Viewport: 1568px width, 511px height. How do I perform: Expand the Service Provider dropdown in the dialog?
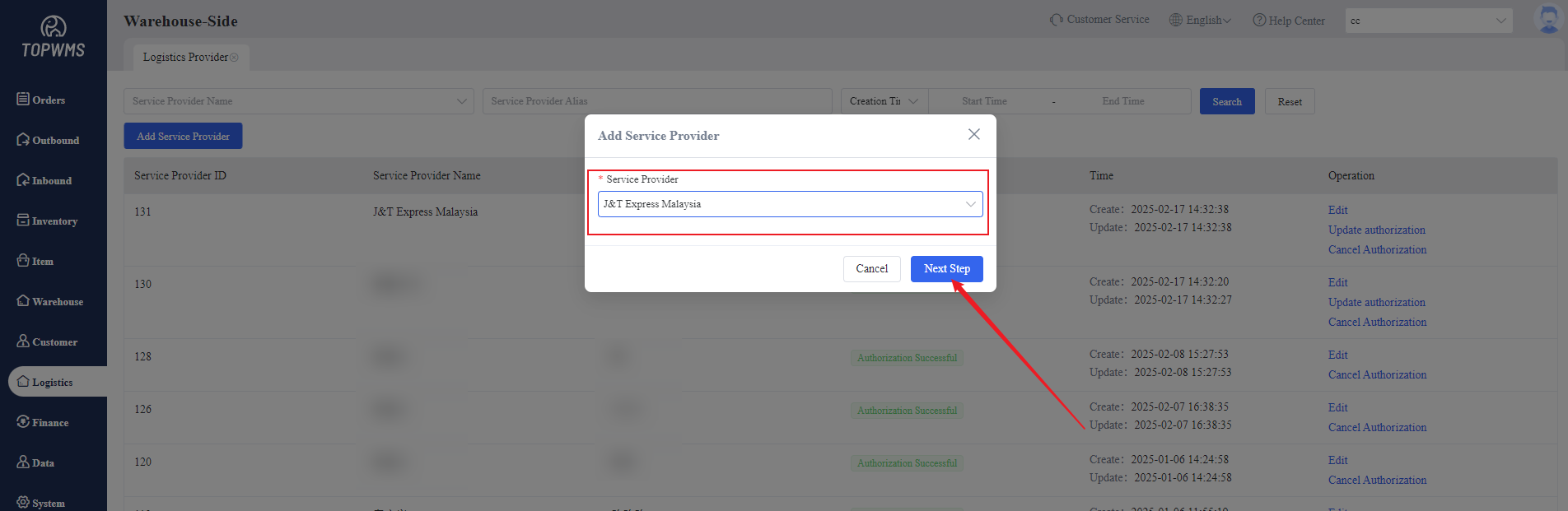pos(789,204)
